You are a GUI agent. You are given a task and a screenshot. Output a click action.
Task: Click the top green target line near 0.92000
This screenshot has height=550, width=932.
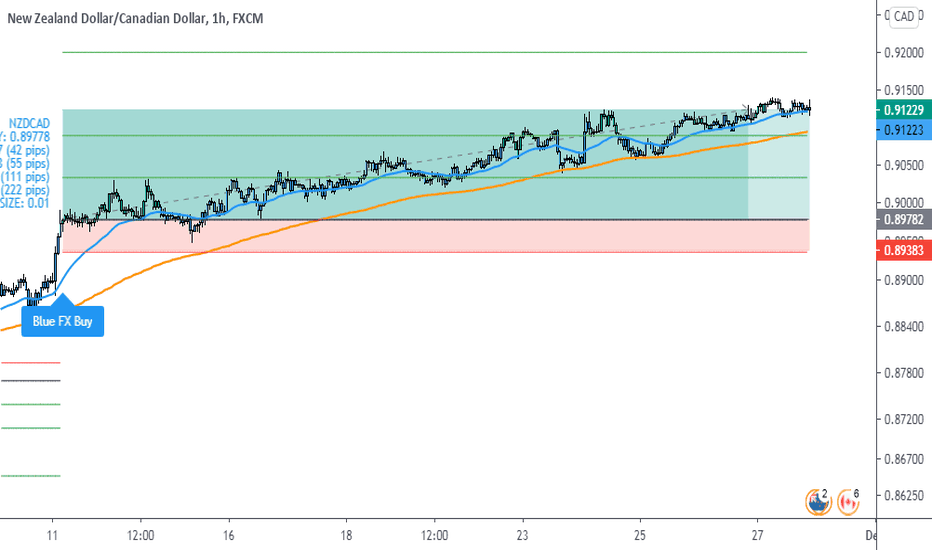434,52
